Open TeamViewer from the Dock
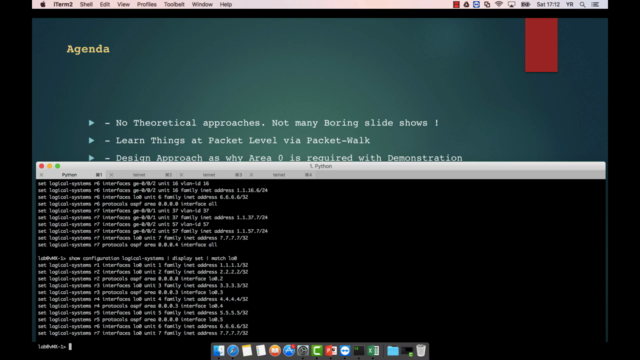The width and height of the screenshot is (640, 360). pos(345,351)
